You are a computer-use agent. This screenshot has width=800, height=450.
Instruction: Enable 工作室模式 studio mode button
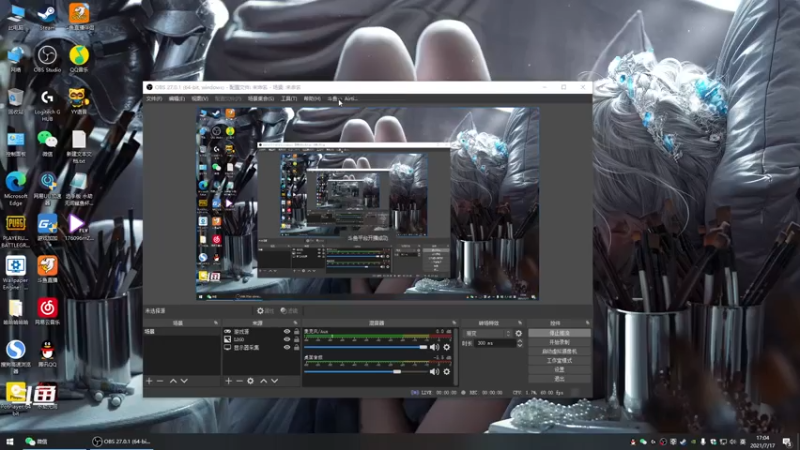[x=559, y=361]
